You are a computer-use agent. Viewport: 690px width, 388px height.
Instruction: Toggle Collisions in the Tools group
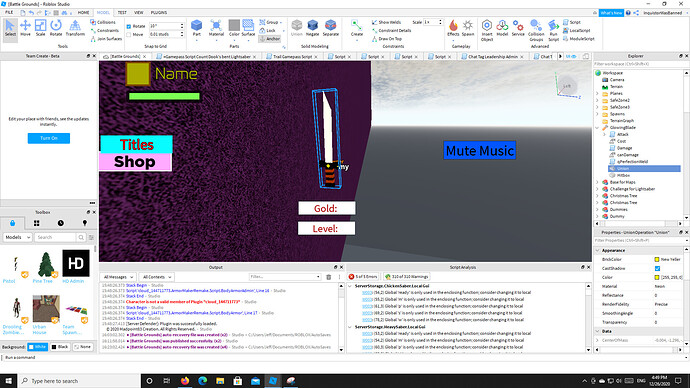pyautogui.click(x=103, y=22)
